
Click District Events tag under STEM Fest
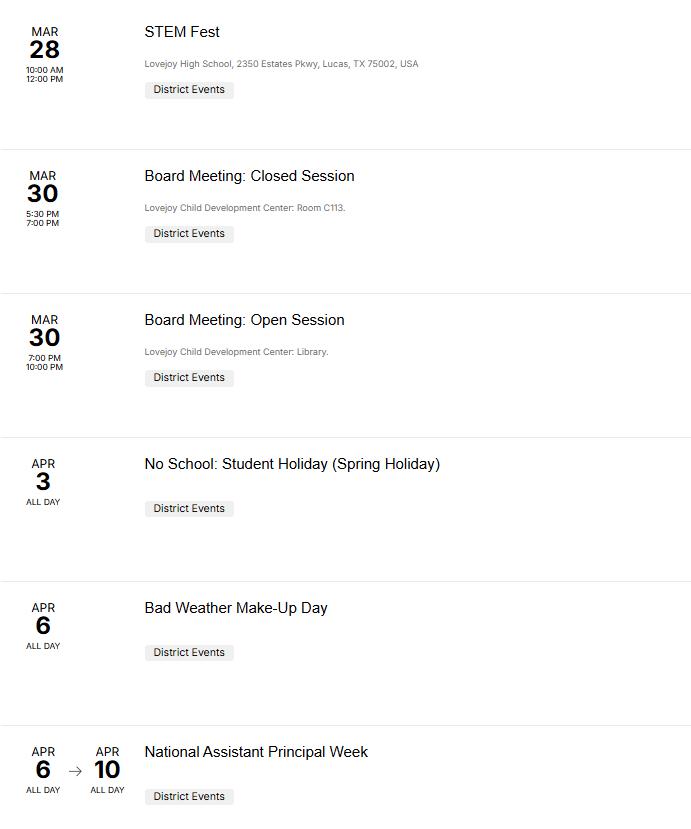pos(189,90)
